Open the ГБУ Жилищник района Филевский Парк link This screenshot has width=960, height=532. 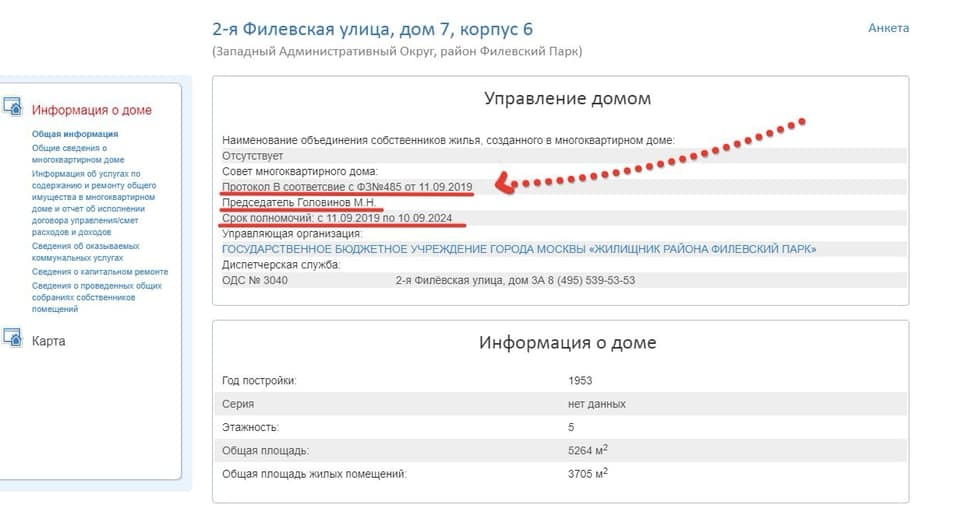click(519, 249)
